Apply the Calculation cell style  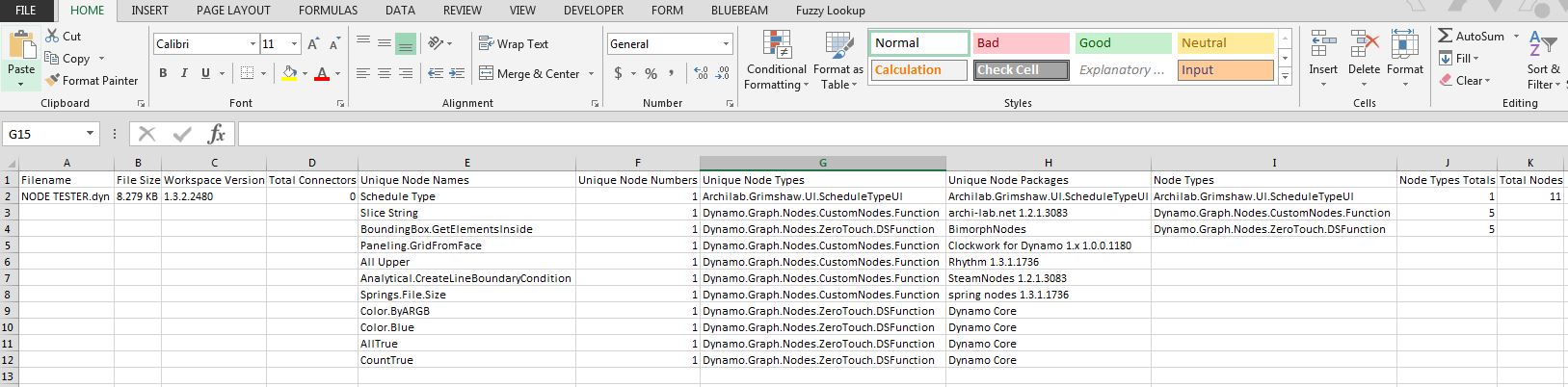click(918, 70)
